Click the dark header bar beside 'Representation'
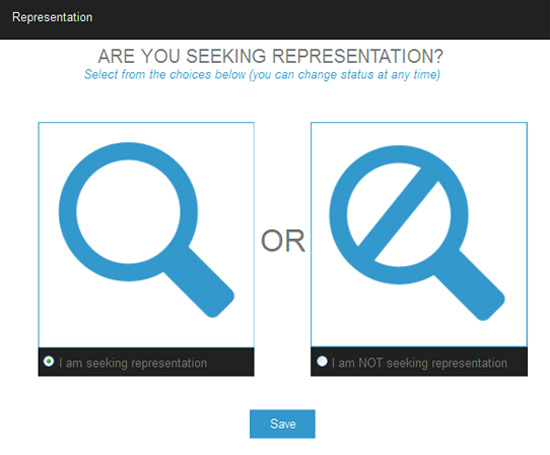550x455 pixels. click(x=316, y=19)
